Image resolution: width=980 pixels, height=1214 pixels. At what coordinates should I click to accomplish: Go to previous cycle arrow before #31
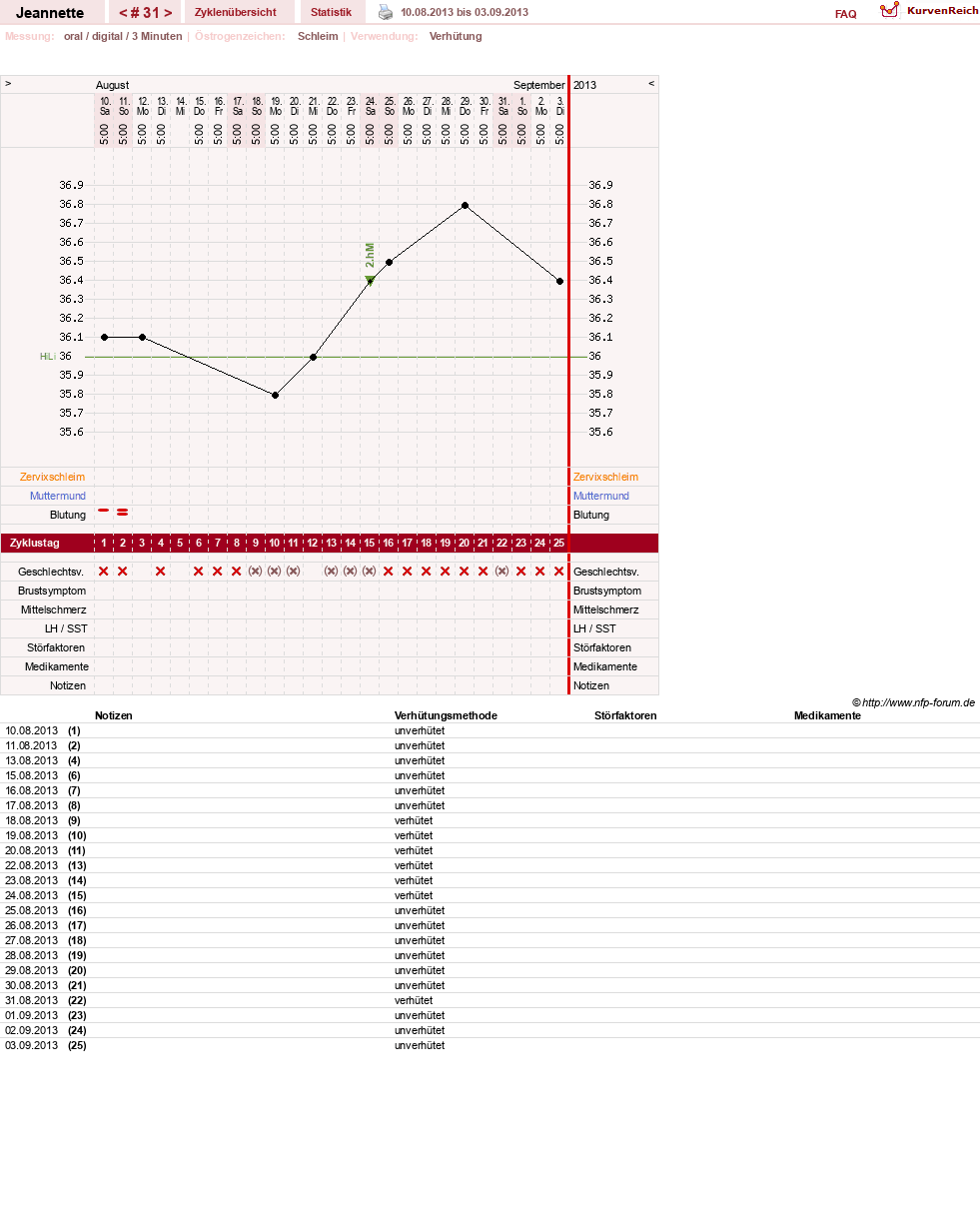click(x=123, y=13)
